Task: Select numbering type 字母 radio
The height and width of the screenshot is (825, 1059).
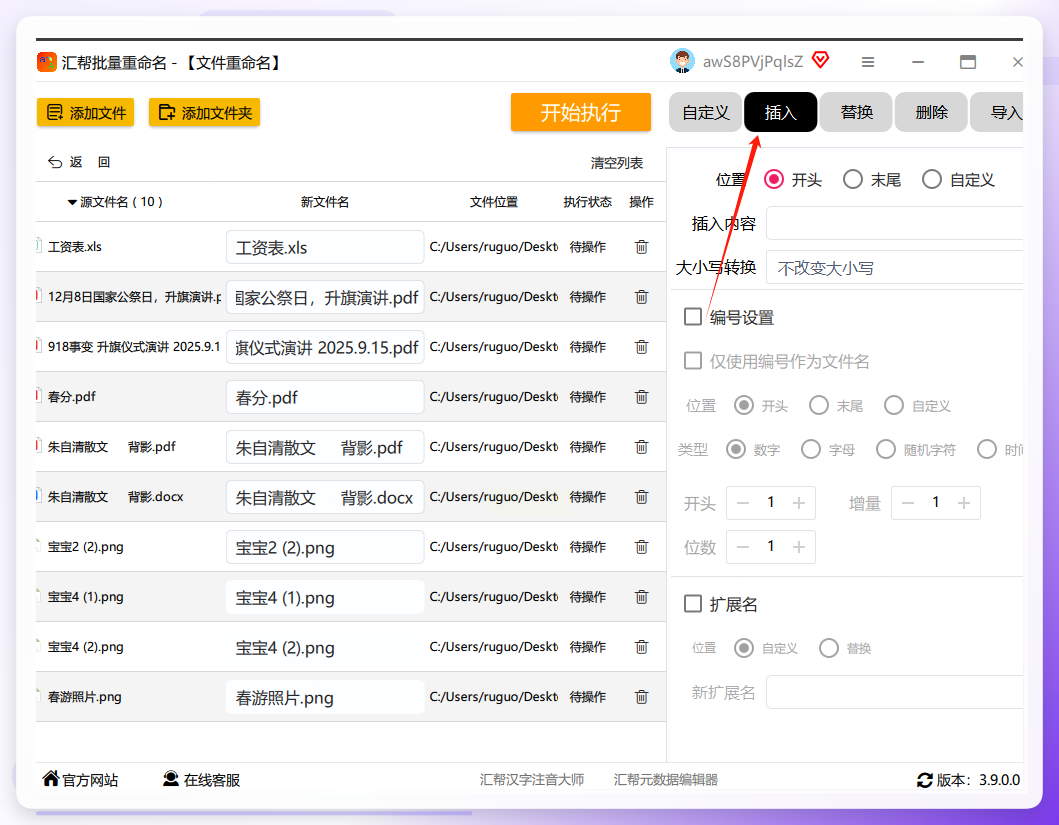Action: tap(810, 450)
